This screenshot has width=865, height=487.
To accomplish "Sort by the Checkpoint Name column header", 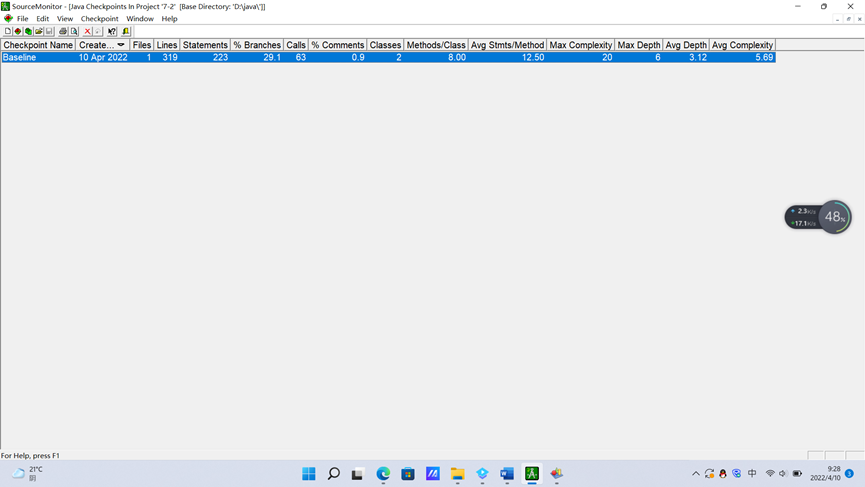I will click(38, 45).
